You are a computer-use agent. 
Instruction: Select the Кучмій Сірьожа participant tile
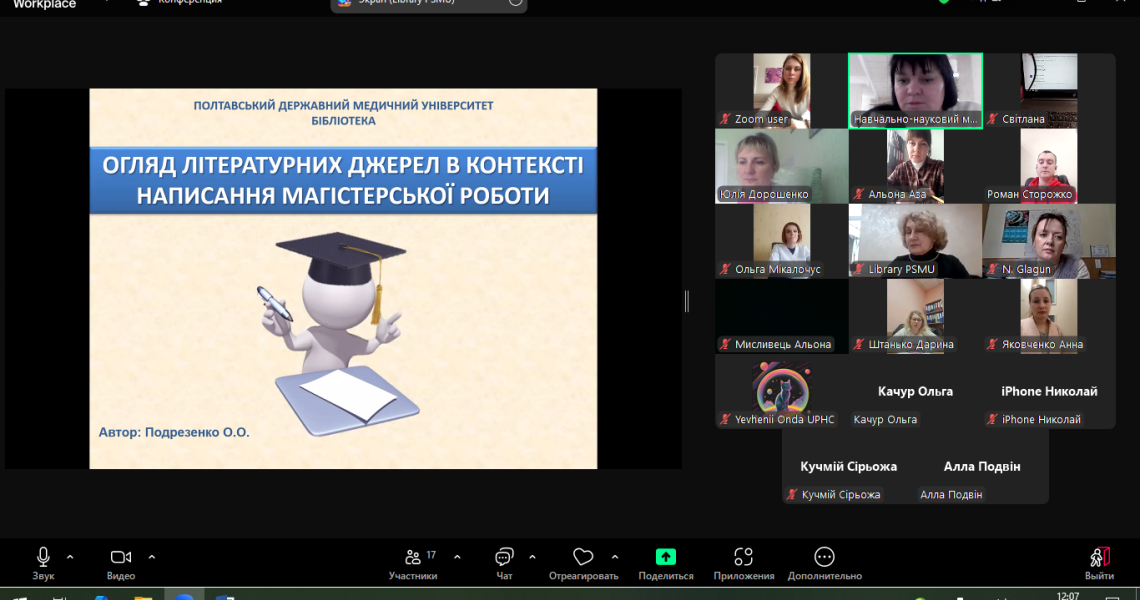coord(848,467)
